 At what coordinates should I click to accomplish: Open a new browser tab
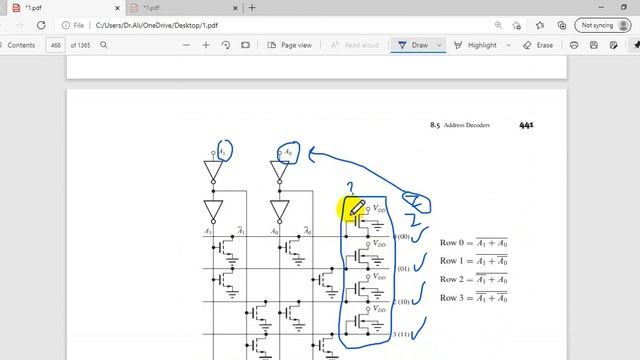tap(252, 8)
